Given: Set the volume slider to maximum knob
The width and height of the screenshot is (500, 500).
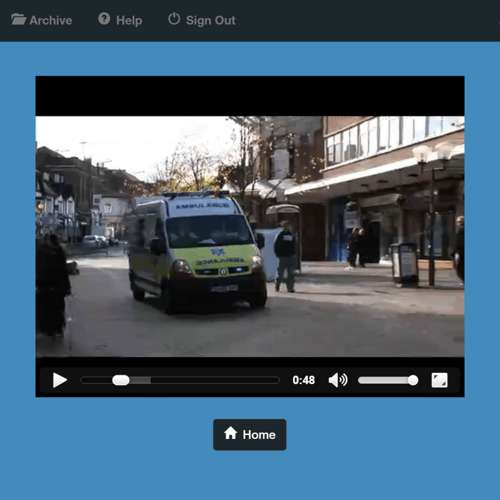Looking at the screenshot, I should [x=413, y=380].
